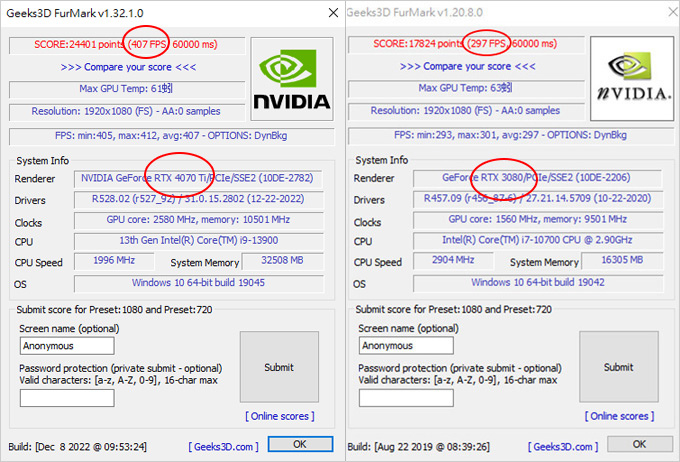Click 'Build: [Aug 22 2019 @ 08:39:26]' text
This screenshot has height=462, width=680.
(418, 446)
